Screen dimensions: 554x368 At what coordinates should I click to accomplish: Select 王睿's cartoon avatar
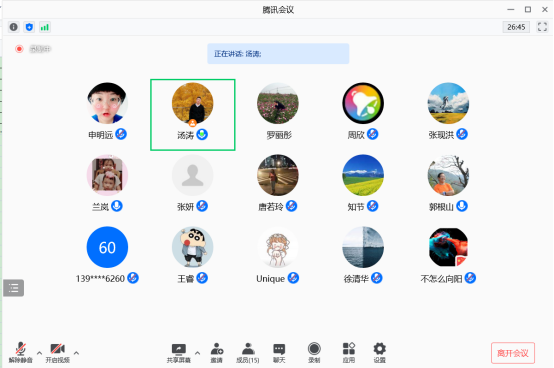tap(193, 247)
